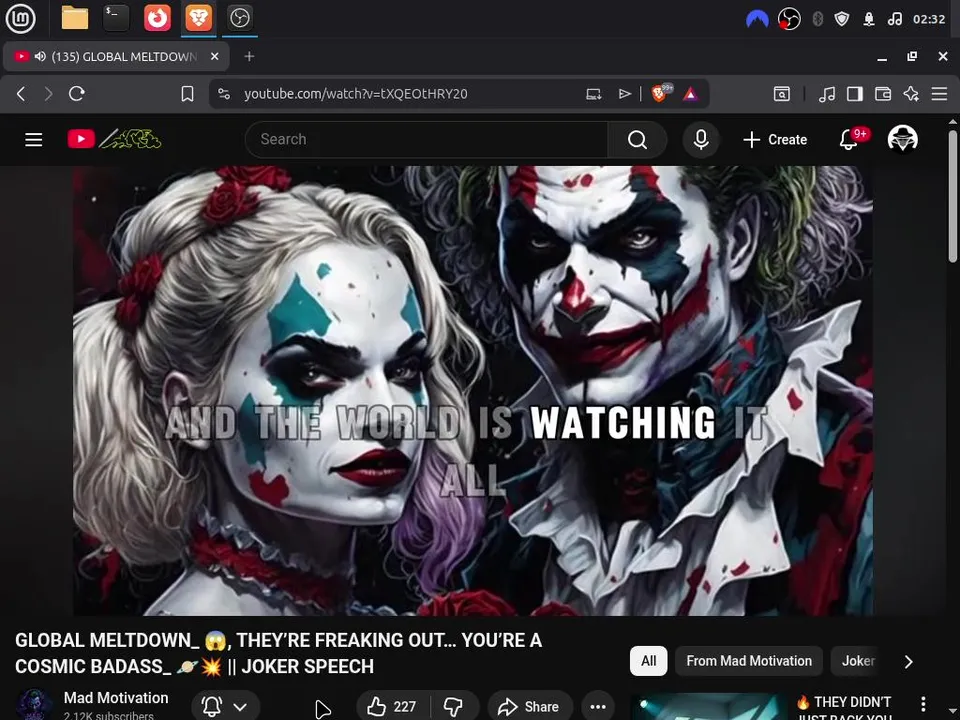Screen dimensions: 960x720
Task: Open the Linux Mint start menu
Action: 20,18
